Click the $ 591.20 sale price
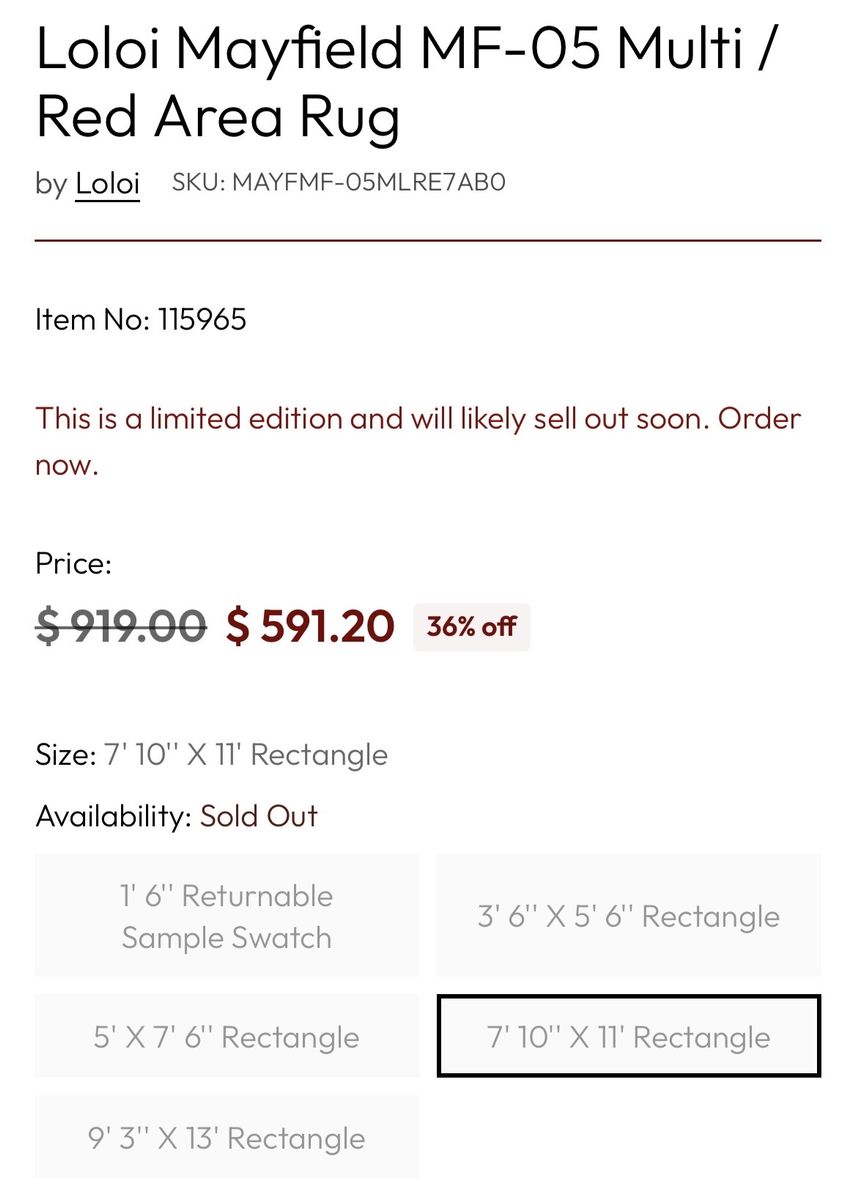Viewport: 856px width, 1200px height. [310, 627]
